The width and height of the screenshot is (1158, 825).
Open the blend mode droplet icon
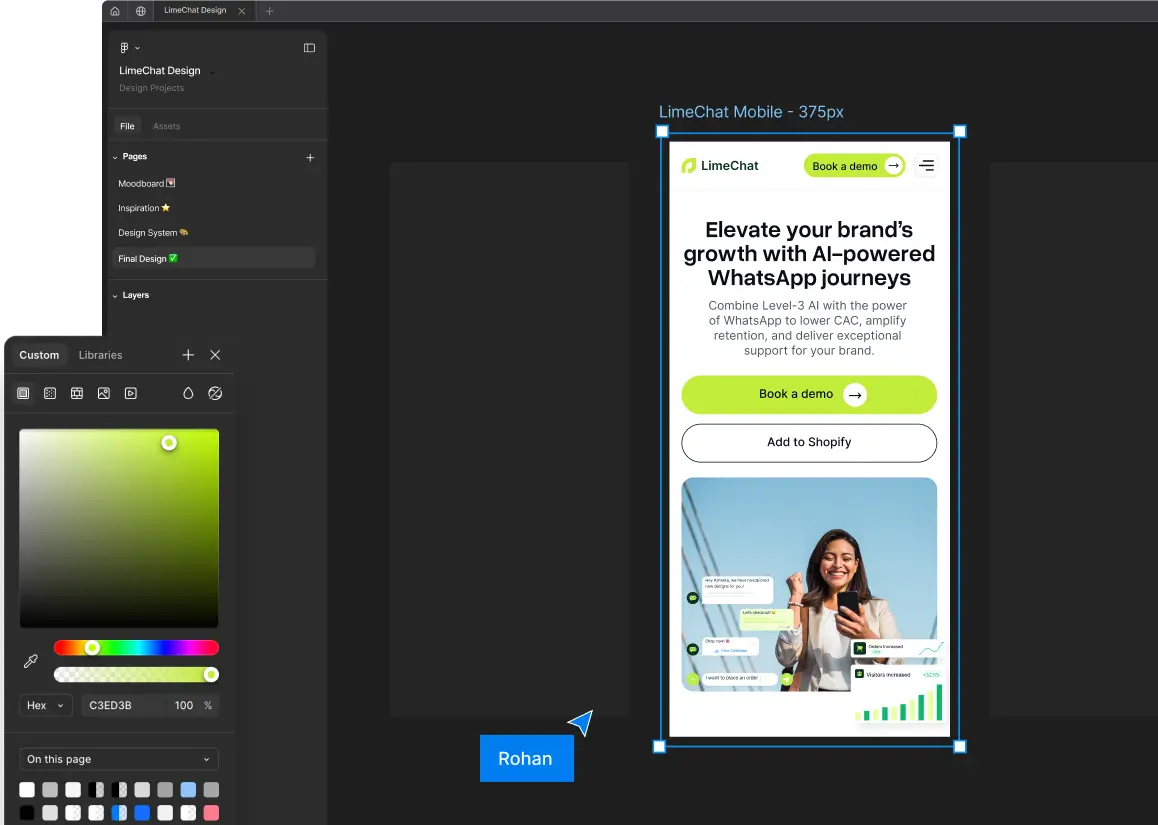(x=188, y=393)
